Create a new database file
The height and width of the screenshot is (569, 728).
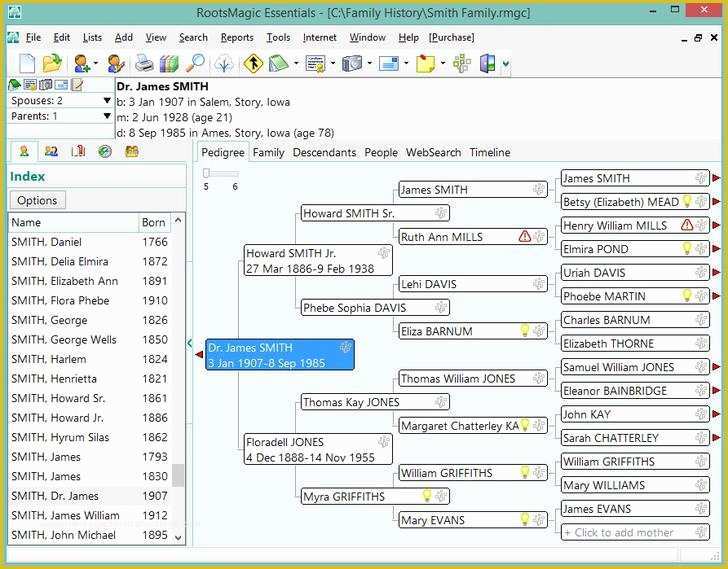pyautogui.click(x=26, y=63)
